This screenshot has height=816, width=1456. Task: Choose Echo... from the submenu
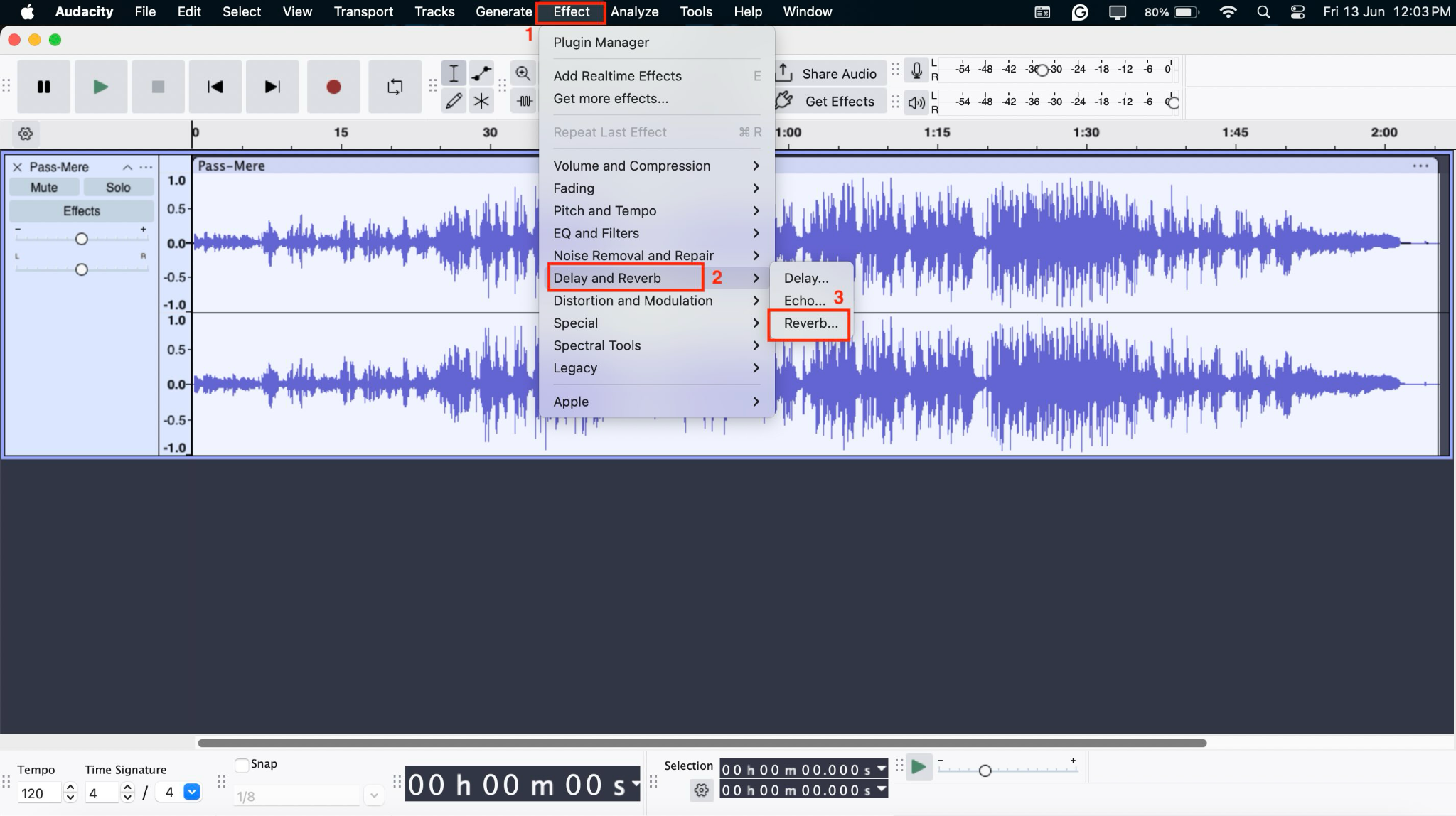(x=810, y=301)
